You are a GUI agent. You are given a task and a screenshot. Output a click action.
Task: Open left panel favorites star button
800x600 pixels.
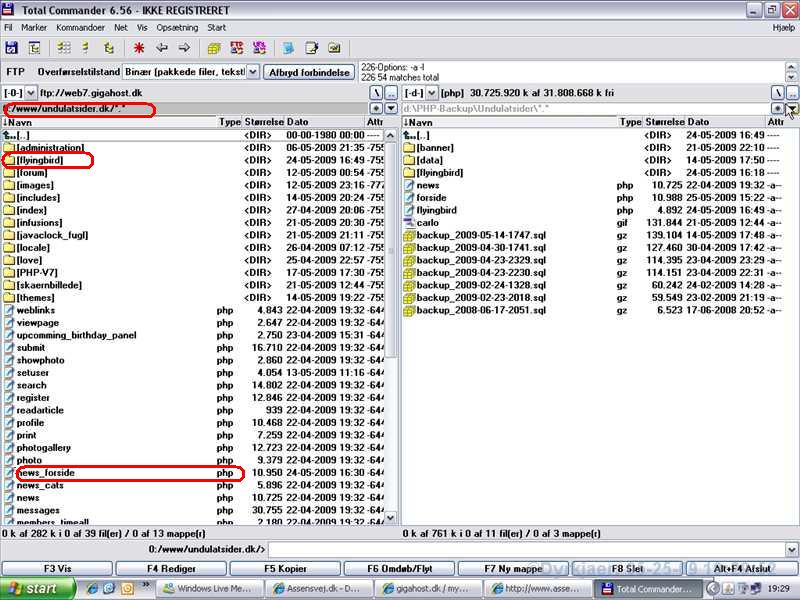[x=376, y=109]
